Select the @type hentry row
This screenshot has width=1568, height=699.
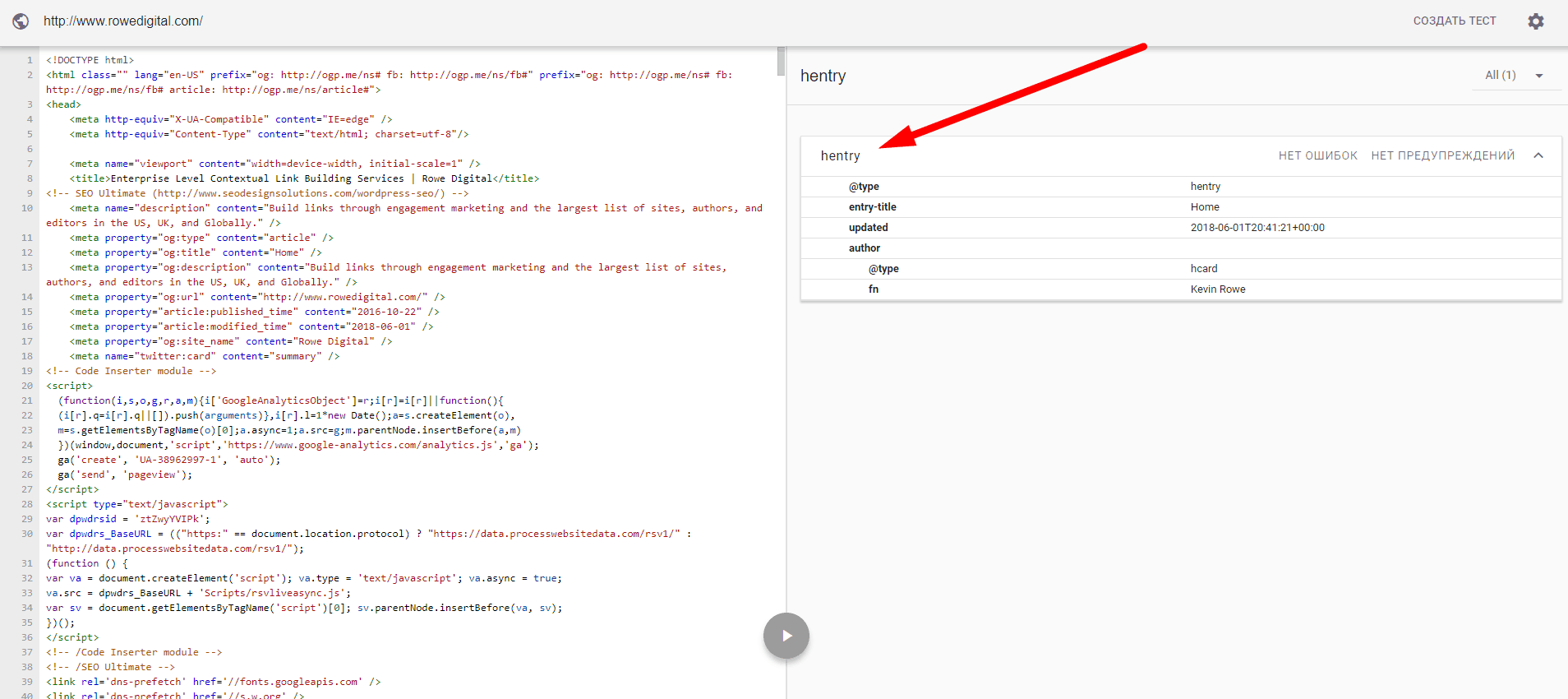pyautogui.click(x=1180, y=187)
